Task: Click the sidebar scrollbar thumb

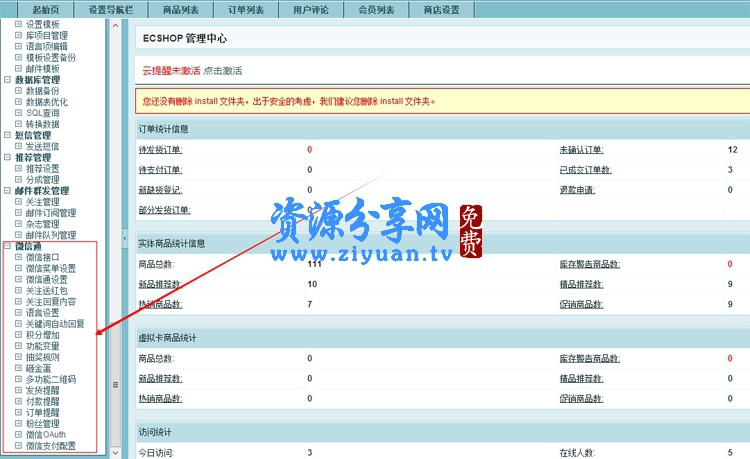Action: pyautogui.click(x=115, y=385)
